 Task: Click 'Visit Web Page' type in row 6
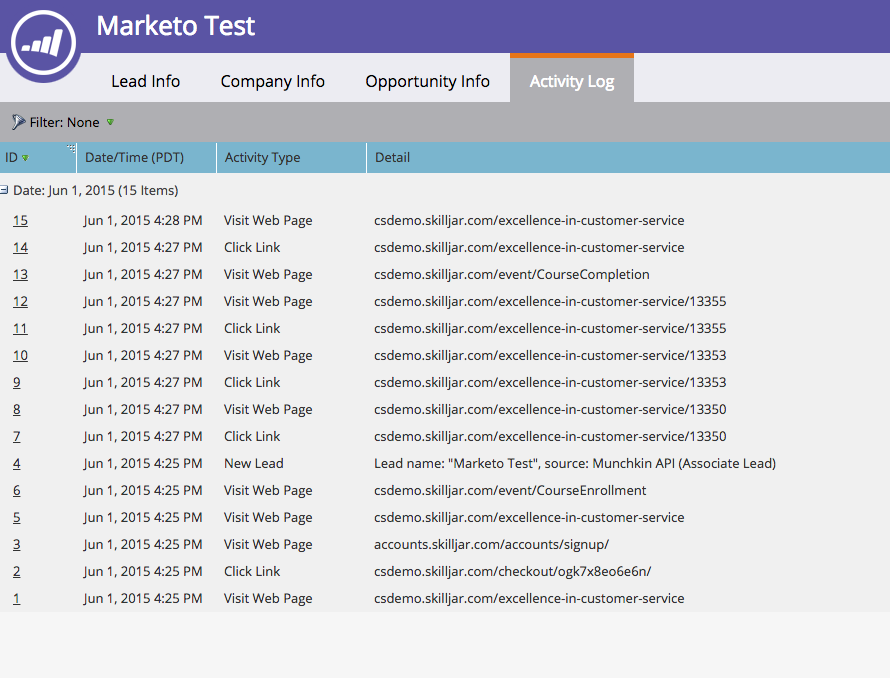[268, 490]
